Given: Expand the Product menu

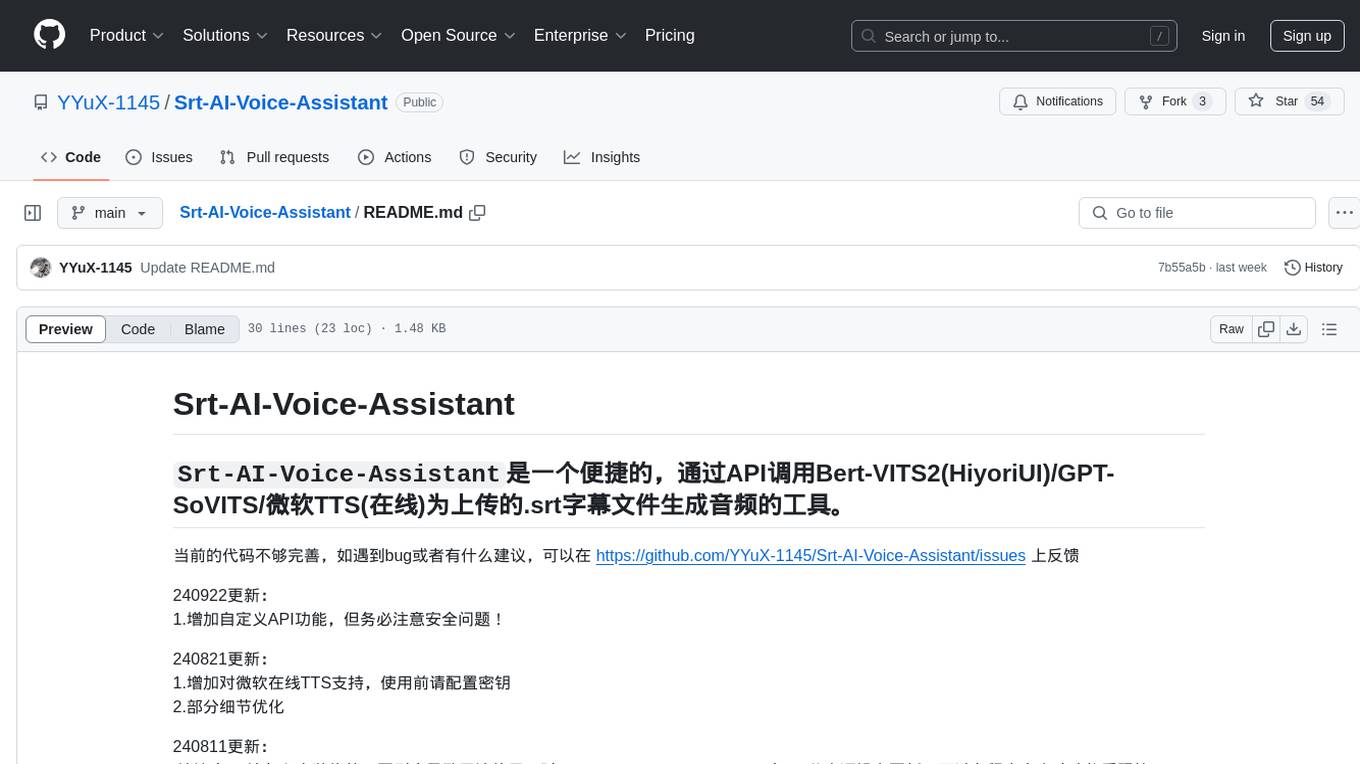Looking at the screenshot, I should click(x=127, y=35).
